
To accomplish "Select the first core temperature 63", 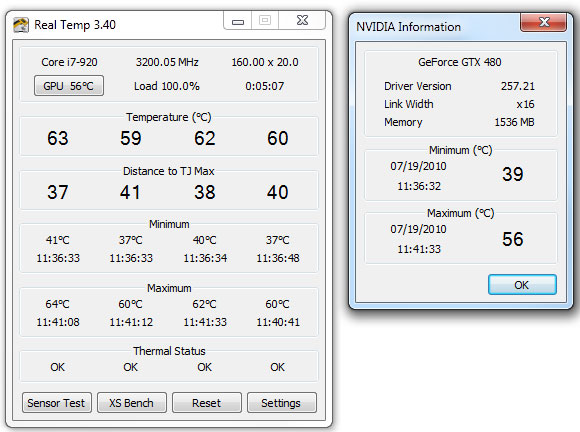I will click(58, 138).
